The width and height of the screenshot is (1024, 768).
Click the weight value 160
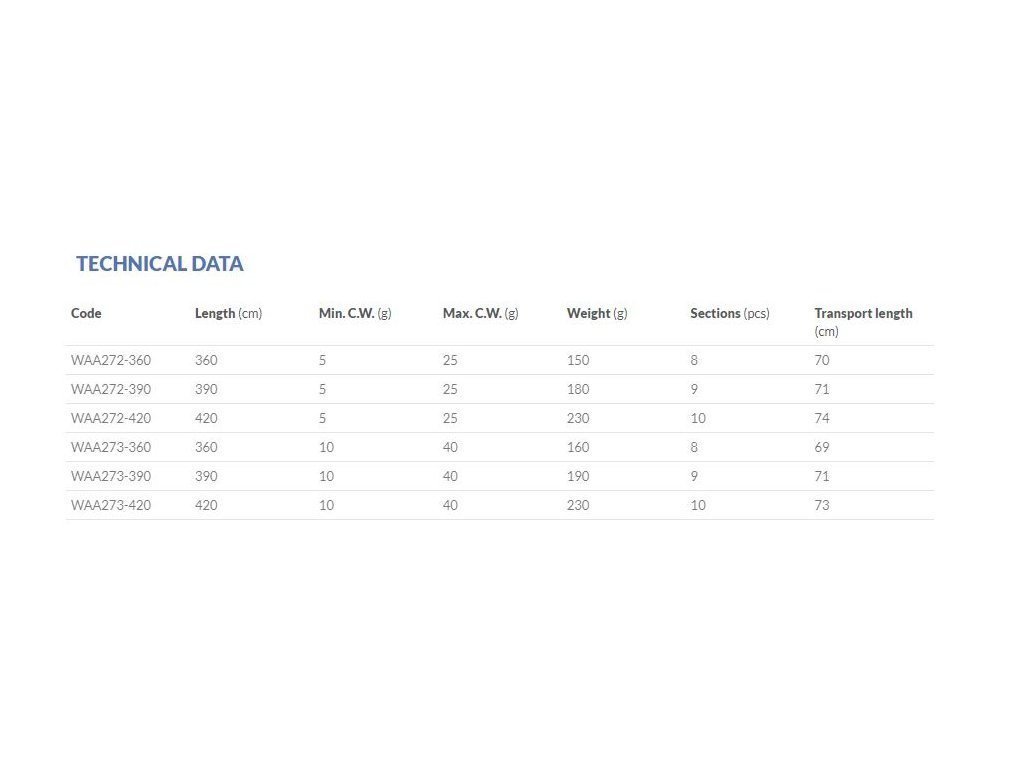[x=578, y=447]
